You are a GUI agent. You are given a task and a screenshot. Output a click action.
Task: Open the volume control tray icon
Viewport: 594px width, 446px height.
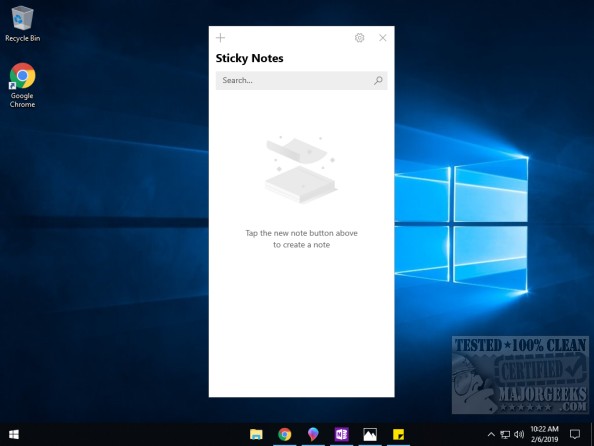[519, 434]
